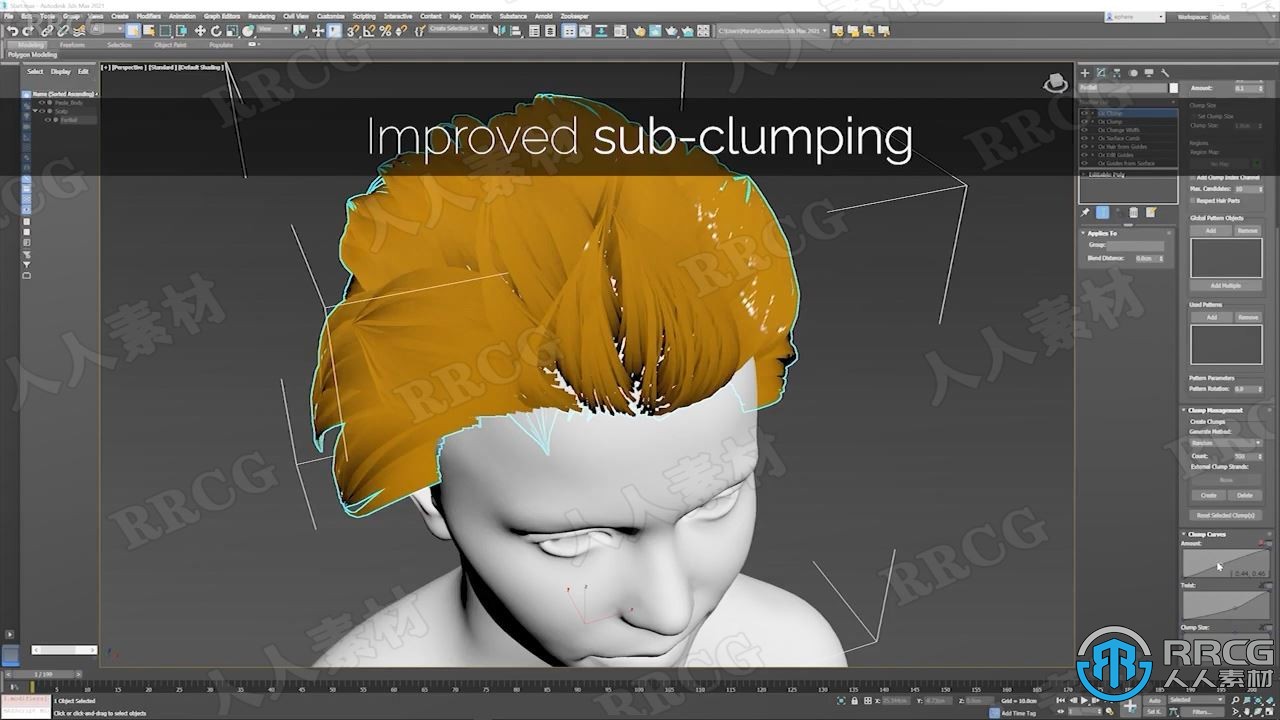Open the Motion command panel tab
This screenshot has width=1280, height=720.
point(1133,73)
